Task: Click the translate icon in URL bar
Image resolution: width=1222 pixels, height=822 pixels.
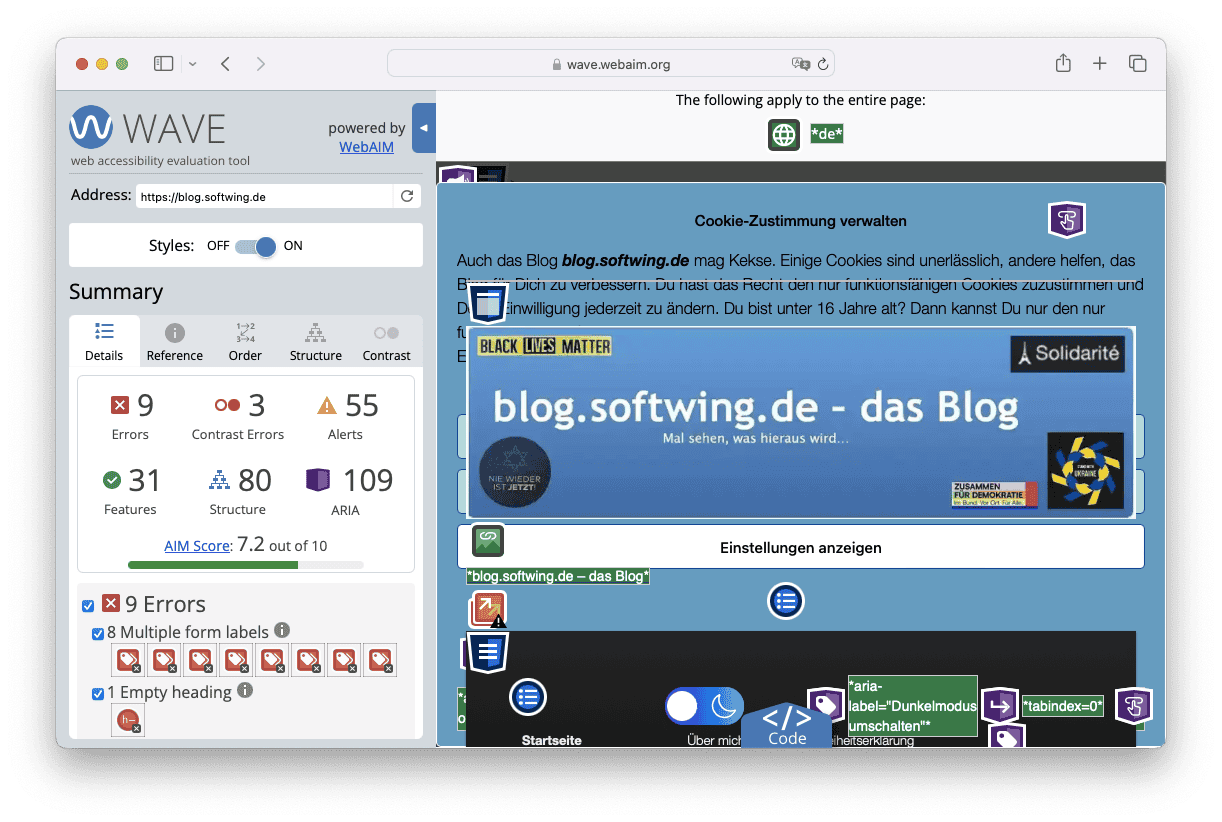Action: click(800, 64)
